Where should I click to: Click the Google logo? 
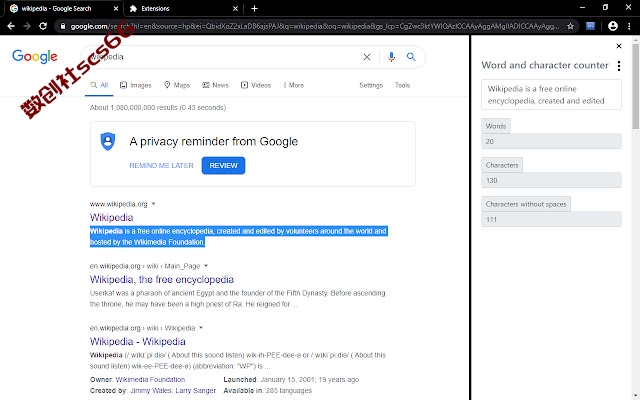coord(35,56)
